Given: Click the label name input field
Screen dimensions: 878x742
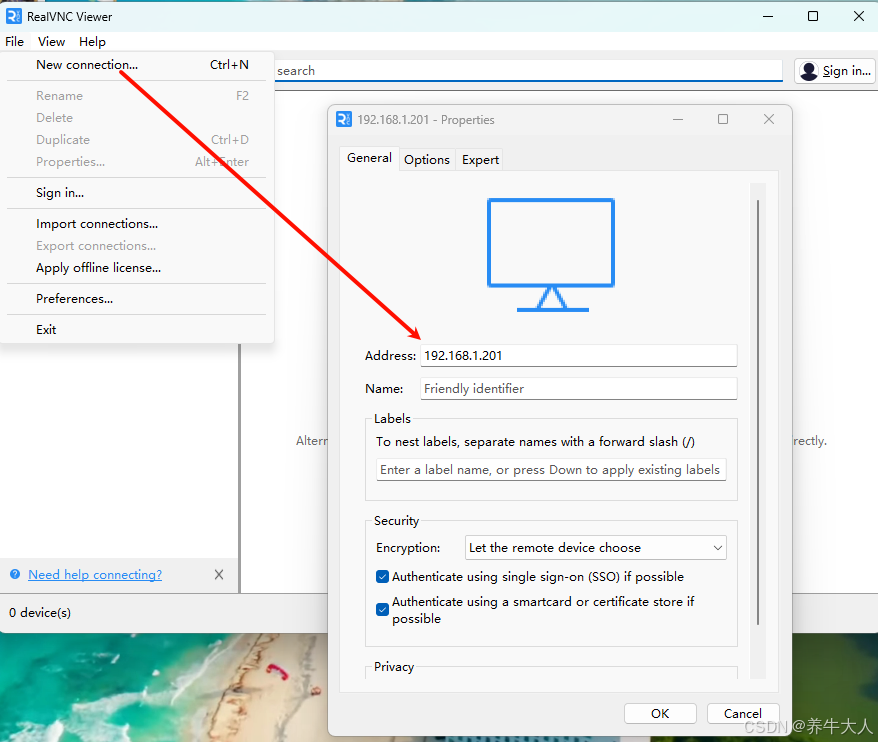Looking at the screenshot, I should [x=551, y=470].
